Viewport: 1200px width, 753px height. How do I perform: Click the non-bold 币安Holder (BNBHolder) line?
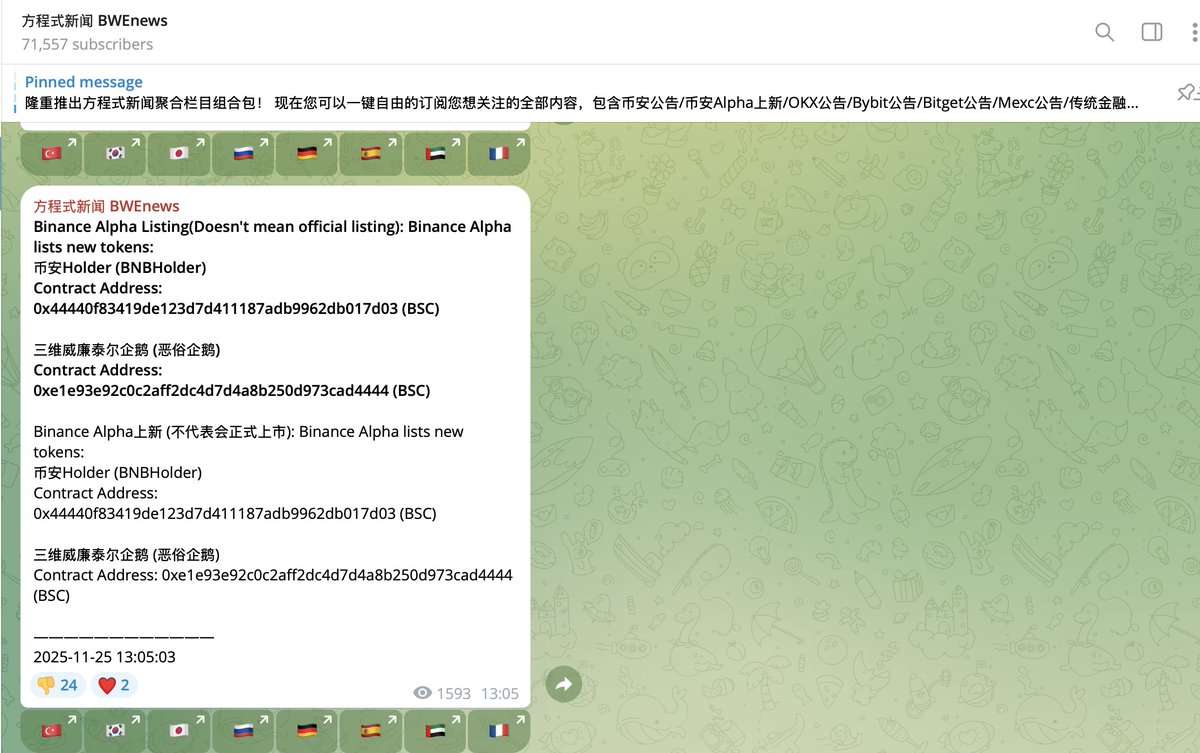[118, 472]
